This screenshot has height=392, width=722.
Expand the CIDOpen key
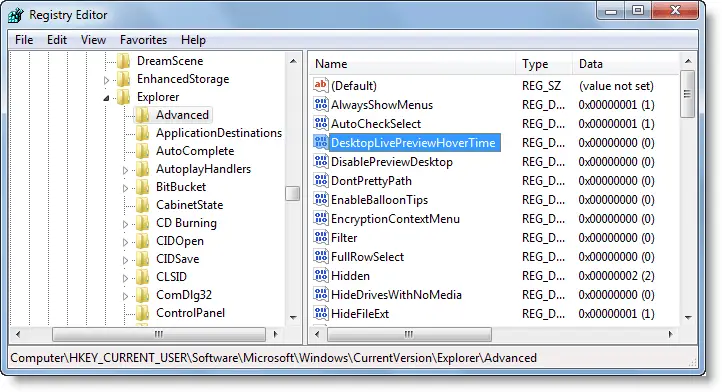point(125,242)
